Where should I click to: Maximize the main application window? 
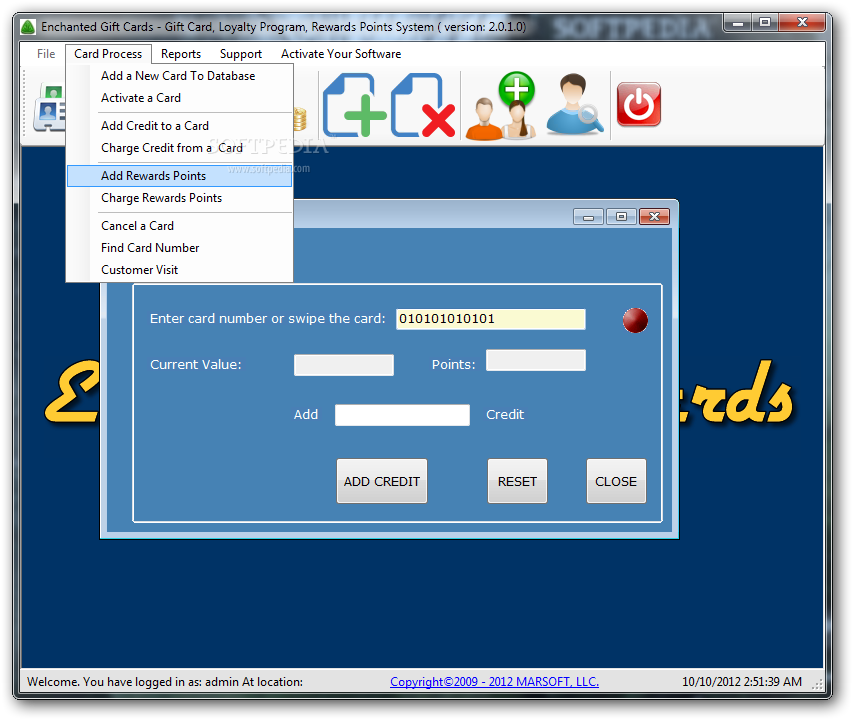point(765,23)
